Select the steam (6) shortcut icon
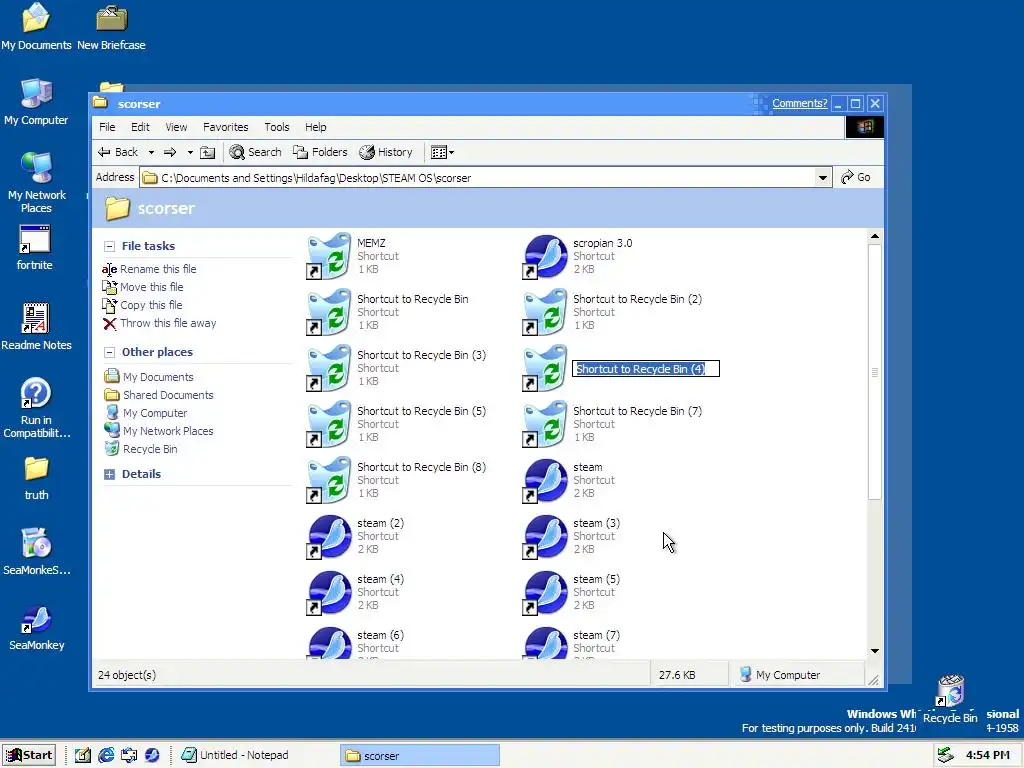 coord(328,643)
